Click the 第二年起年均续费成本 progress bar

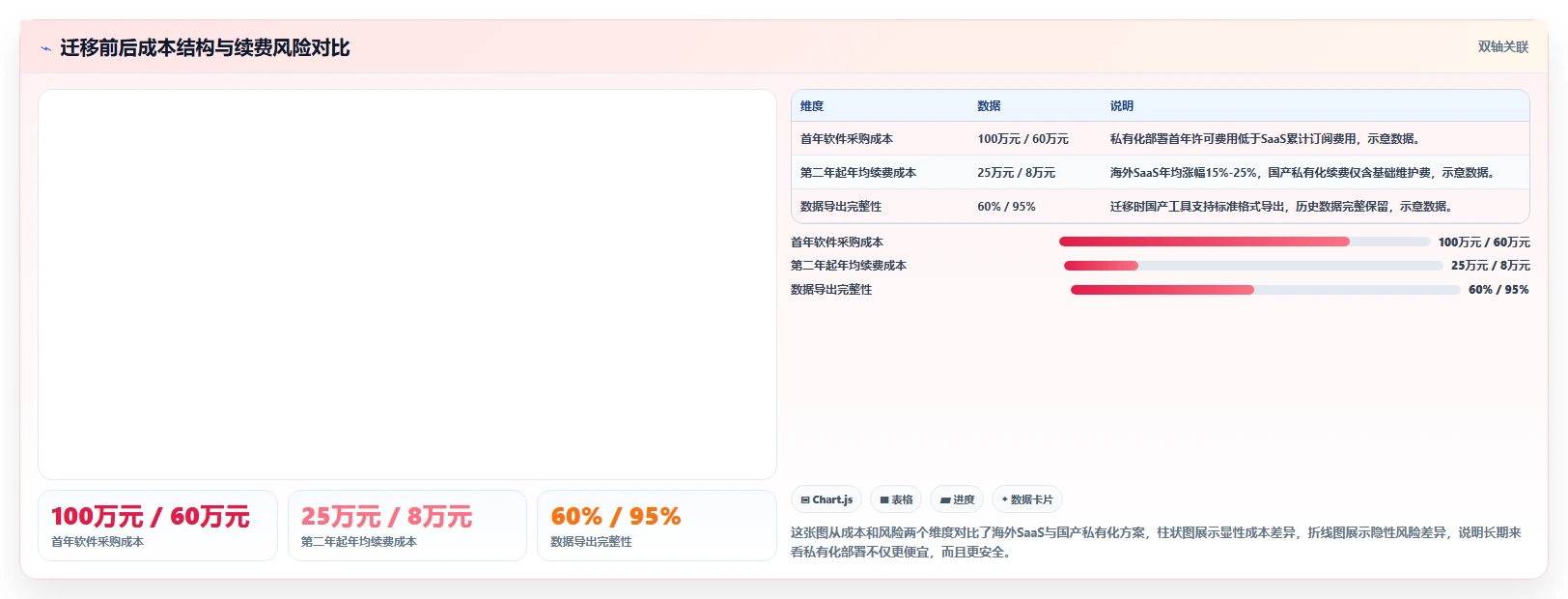click(x=1253, y=266)
